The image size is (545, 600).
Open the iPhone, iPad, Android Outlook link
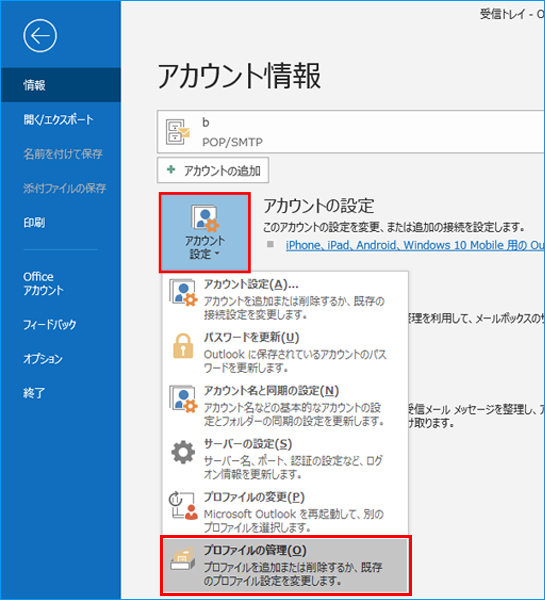[415, 245]
